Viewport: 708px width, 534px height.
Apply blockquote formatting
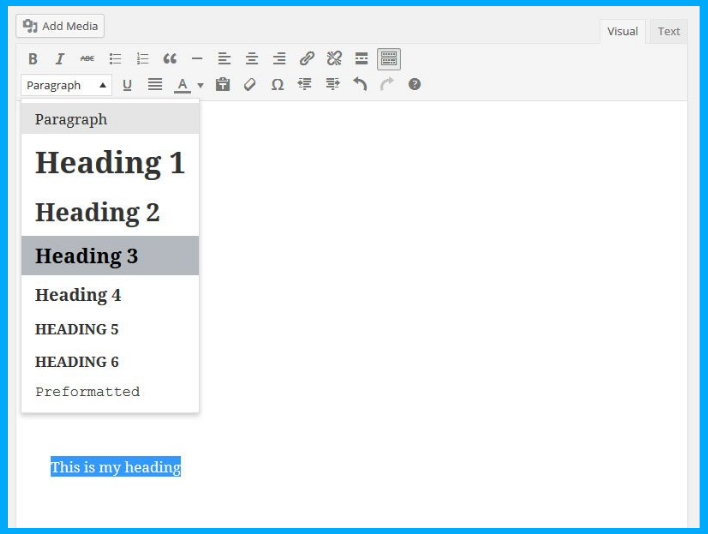point(170,59)
